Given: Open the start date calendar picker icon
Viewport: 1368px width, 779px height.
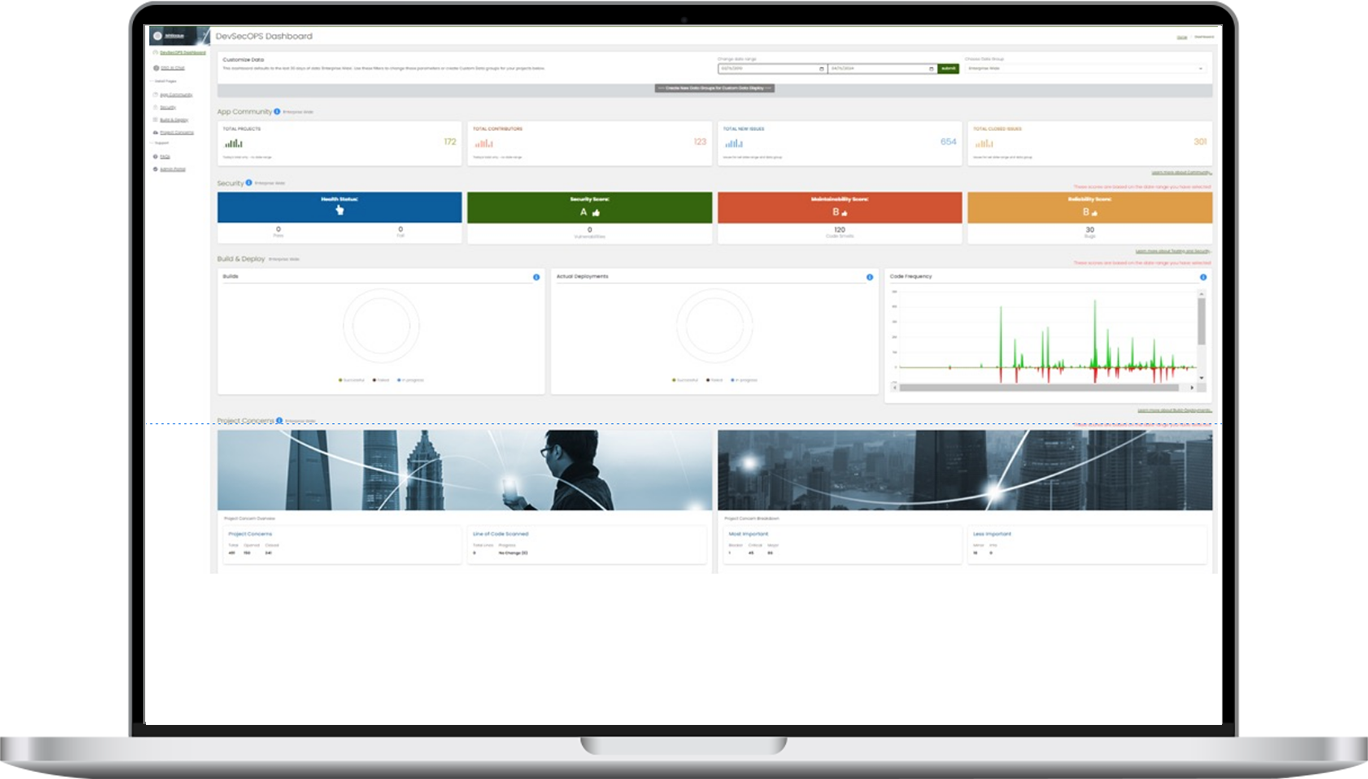Looking at the screenshot, I should point(822,69).
